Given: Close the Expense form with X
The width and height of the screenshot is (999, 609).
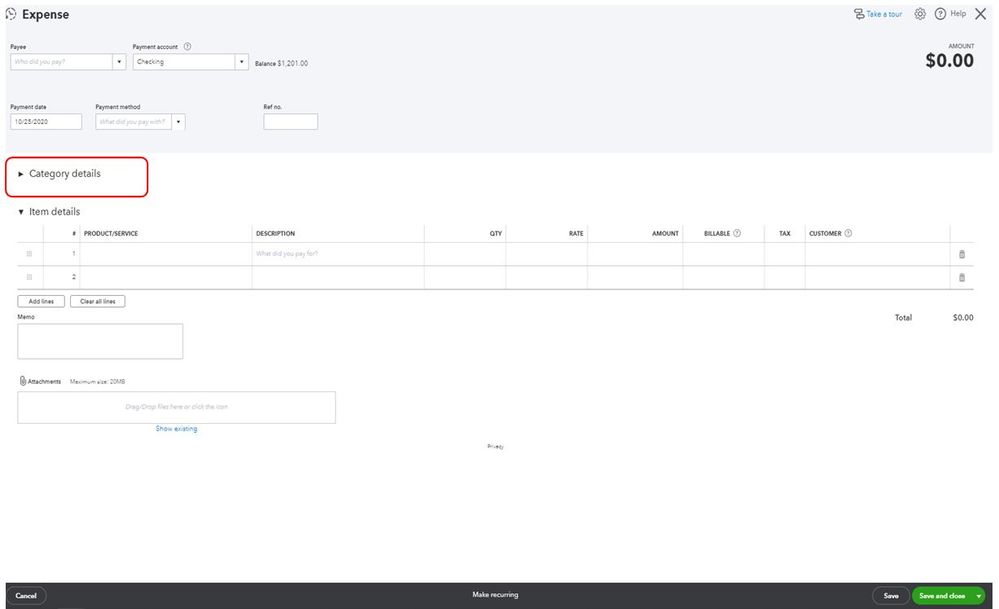Looking at the screenshot, I should 981,14.
